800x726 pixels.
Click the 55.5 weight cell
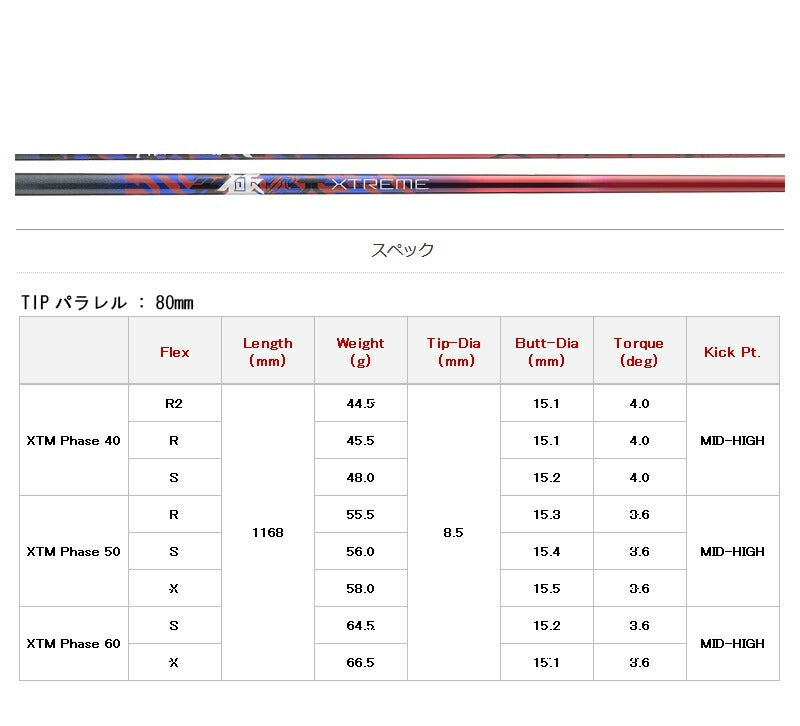(361, 515)
